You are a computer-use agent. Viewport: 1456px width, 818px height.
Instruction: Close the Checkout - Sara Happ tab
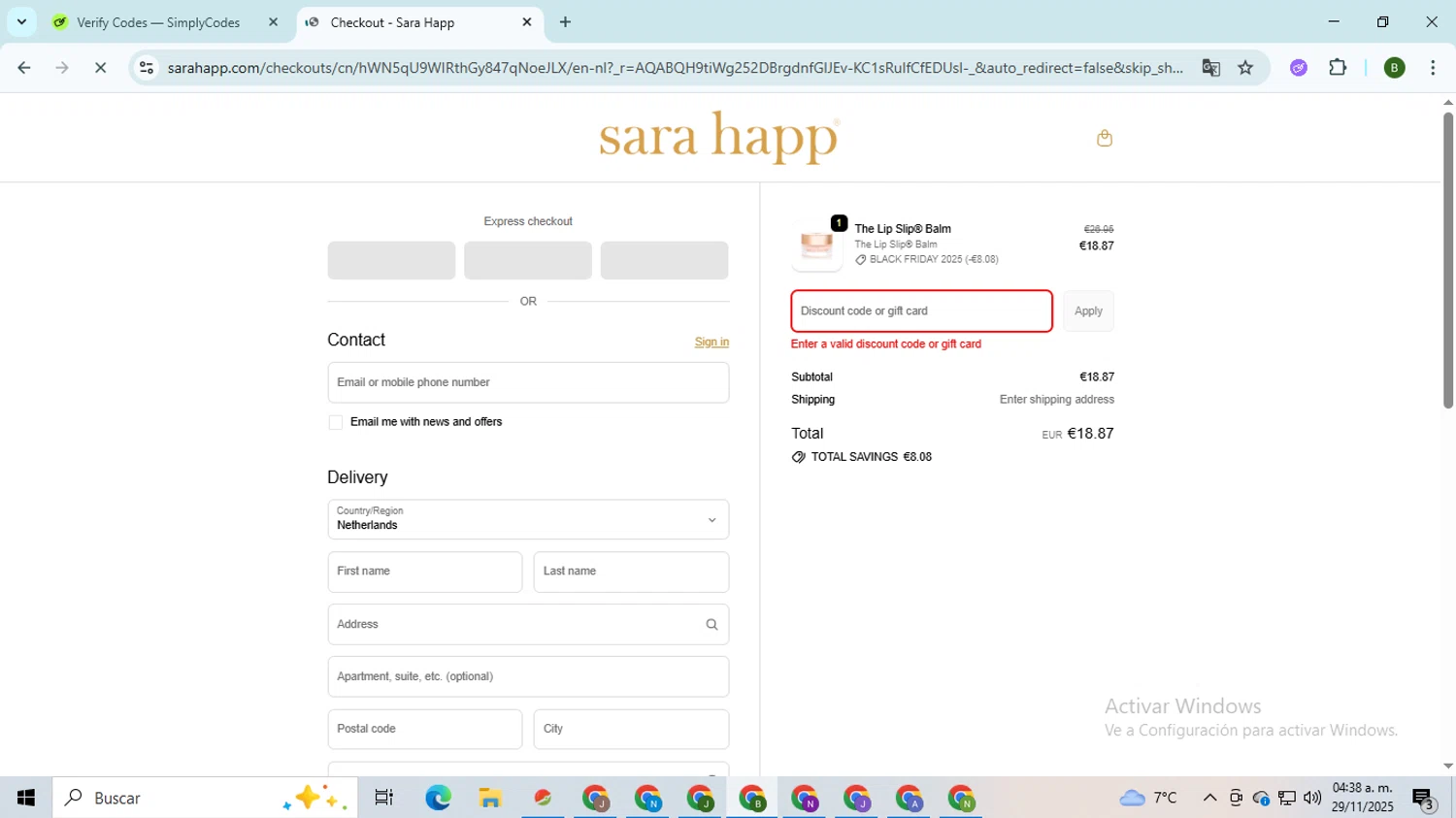pyautogui.click(x=527, y=22)
